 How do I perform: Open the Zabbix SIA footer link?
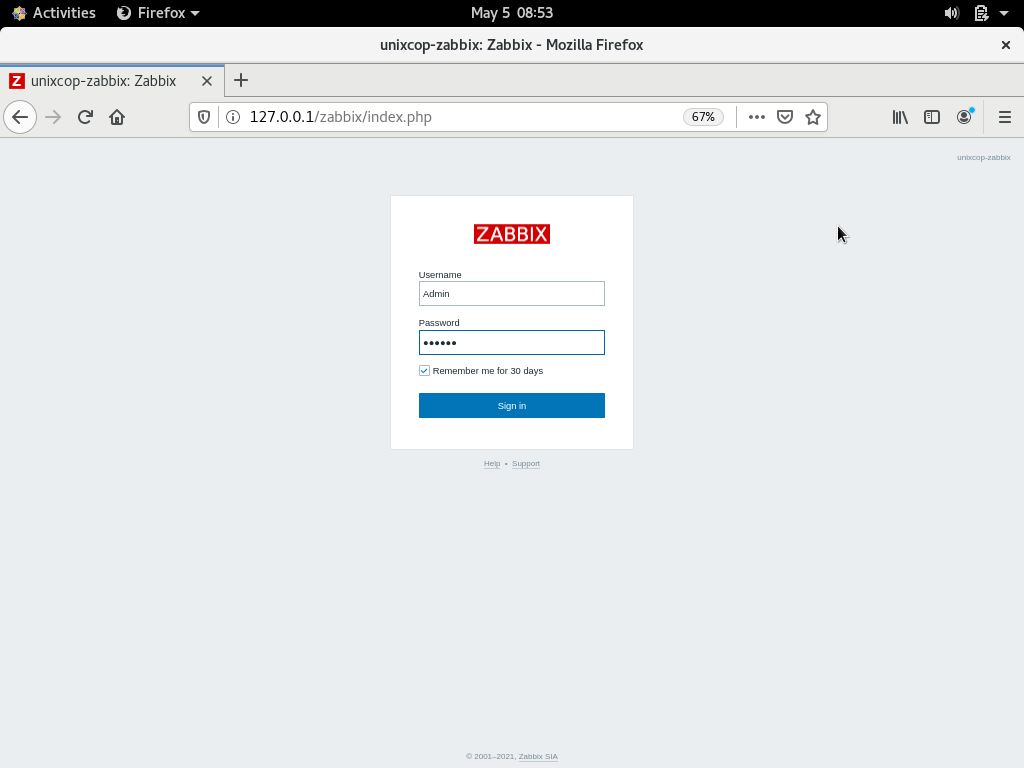538,756
